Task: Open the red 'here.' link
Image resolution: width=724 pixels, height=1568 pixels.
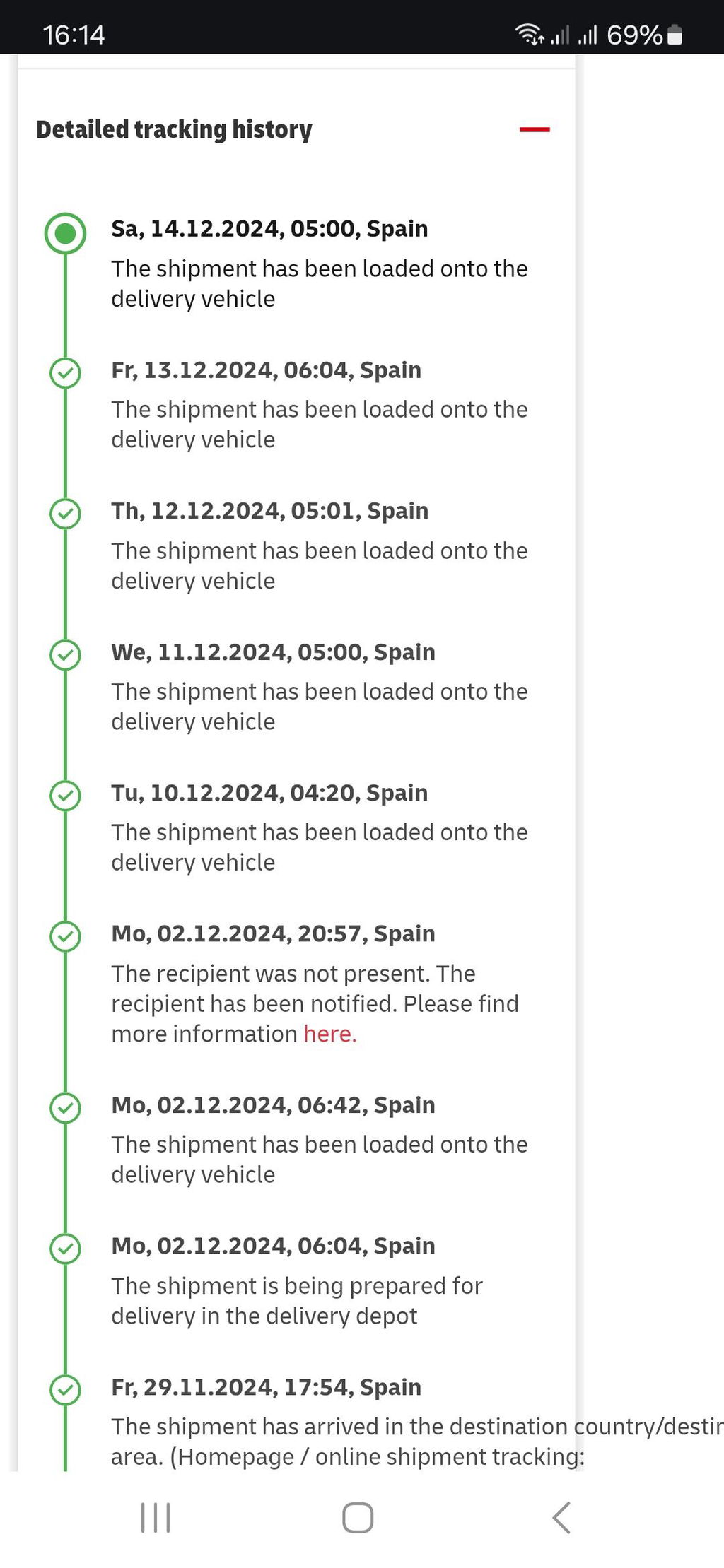Action: [330, 1034]
